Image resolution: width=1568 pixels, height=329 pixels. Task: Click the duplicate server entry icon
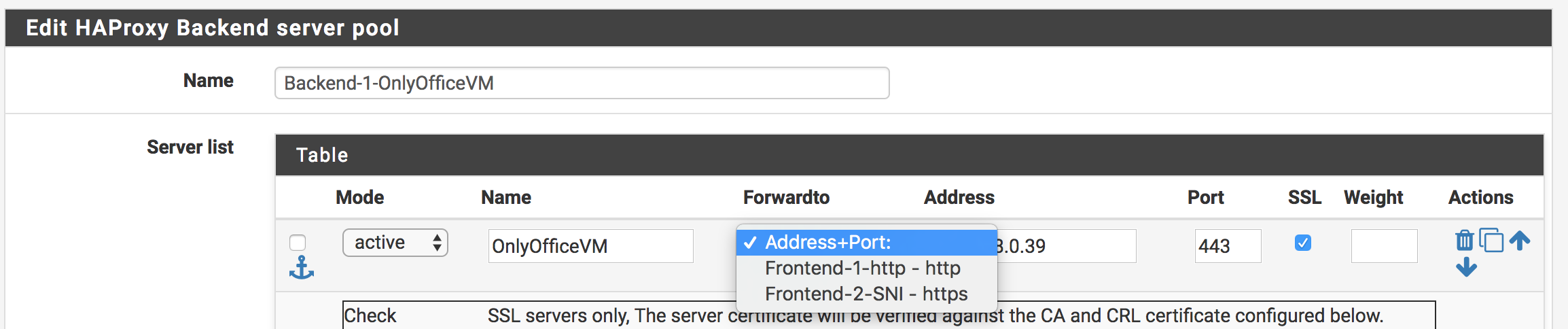pyautogui.click(x=1491, y=240)
